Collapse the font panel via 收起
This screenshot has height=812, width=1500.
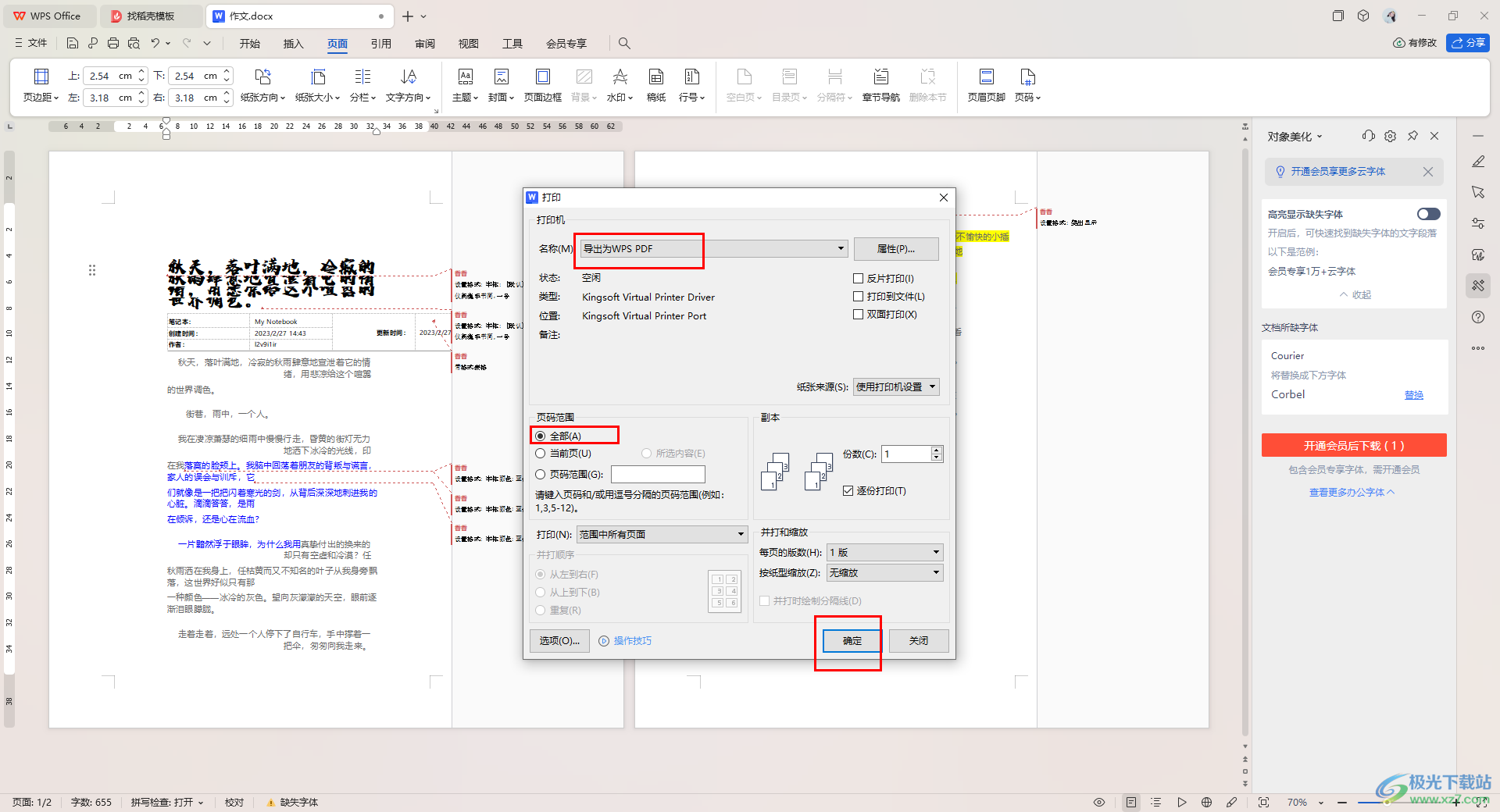[1355, 294]
